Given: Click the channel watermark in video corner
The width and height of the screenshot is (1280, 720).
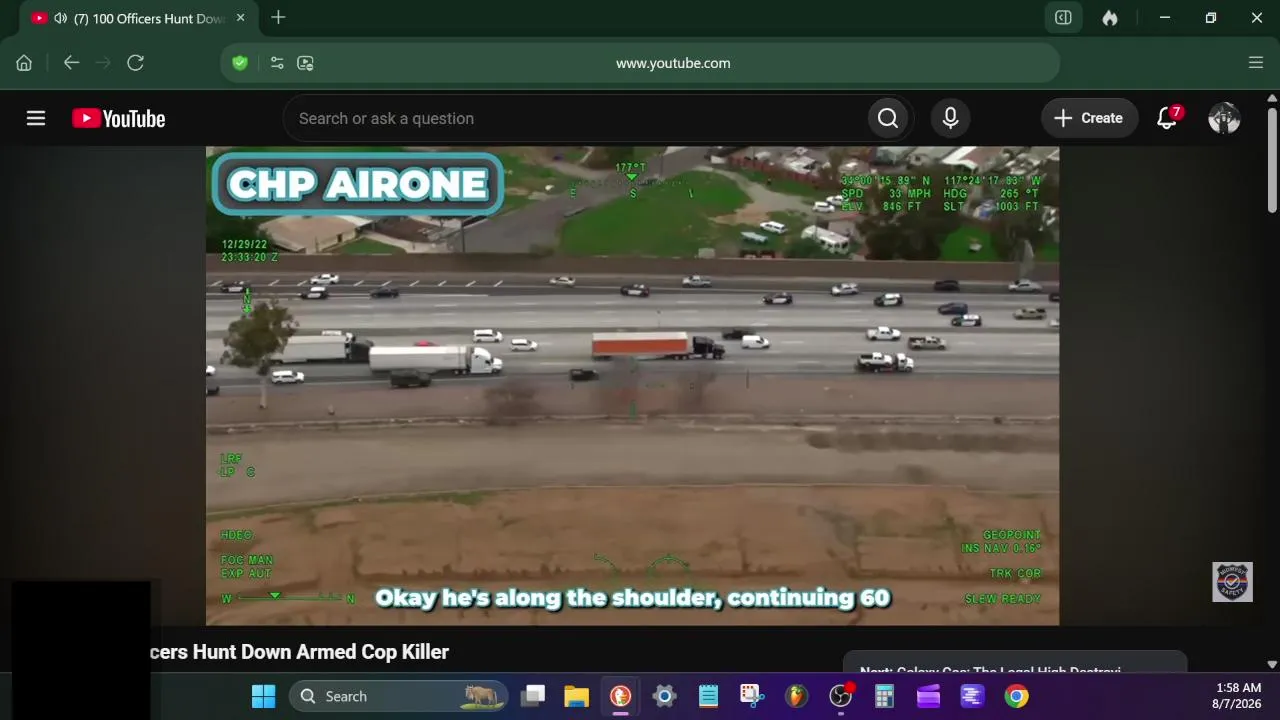Looking at the screenshot, I should pos(1232,582).
